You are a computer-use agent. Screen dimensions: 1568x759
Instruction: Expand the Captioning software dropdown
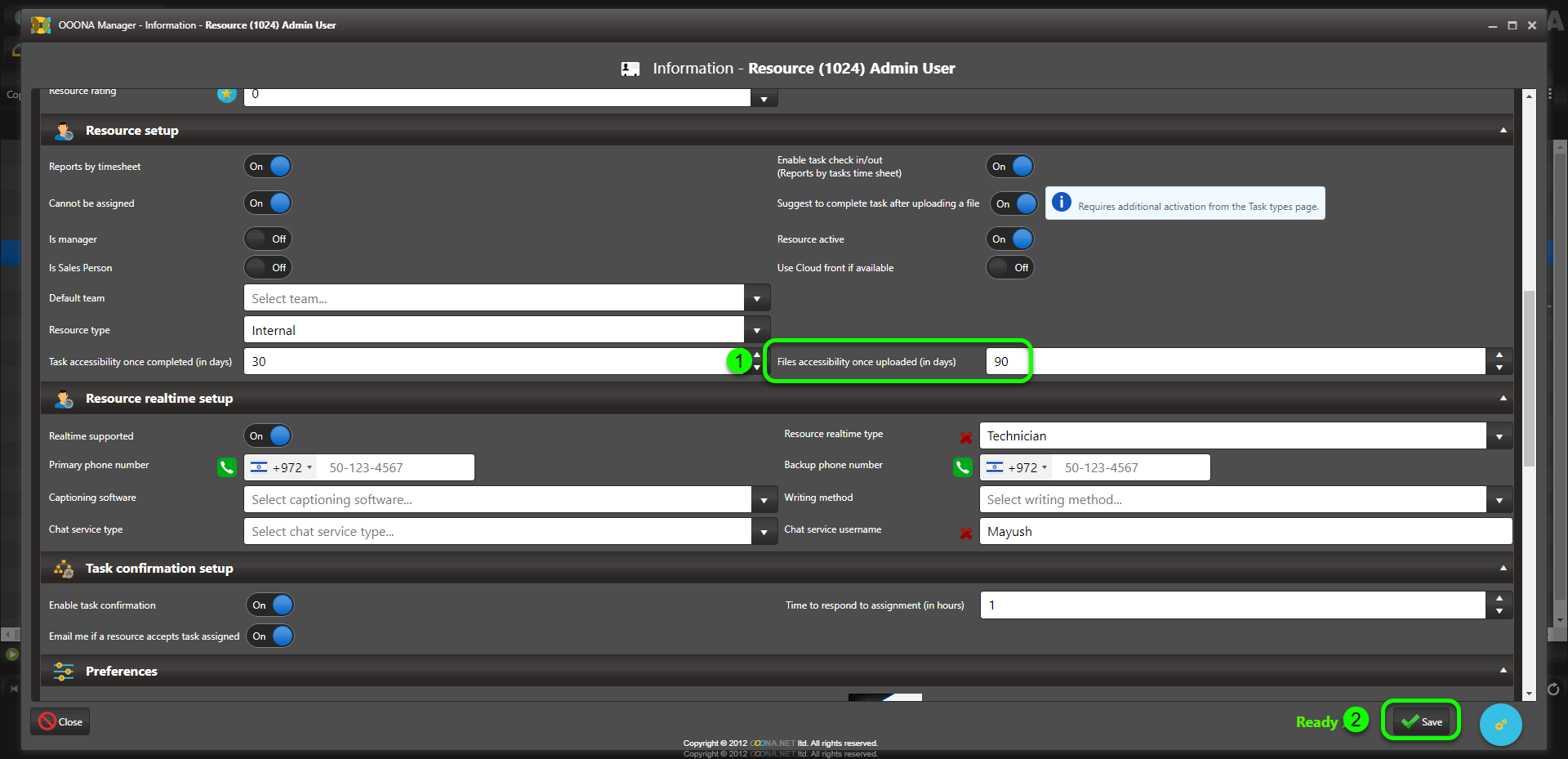click(764, 500)
